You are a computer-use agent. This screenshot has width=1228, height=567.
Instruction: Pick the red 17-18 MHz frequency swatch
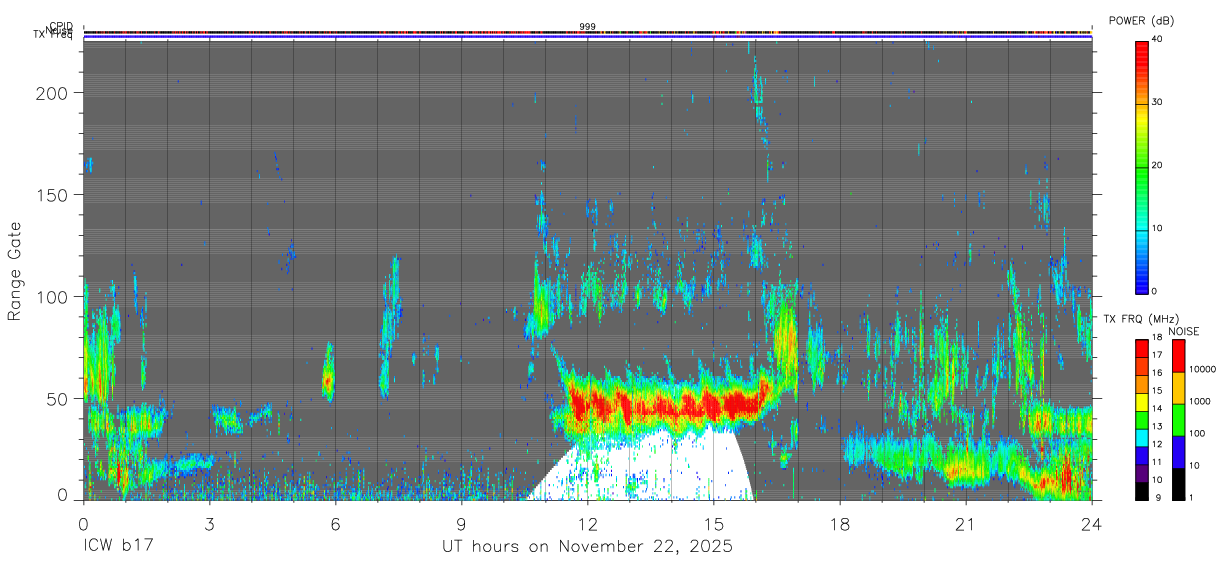click(x=1141, y=349)
